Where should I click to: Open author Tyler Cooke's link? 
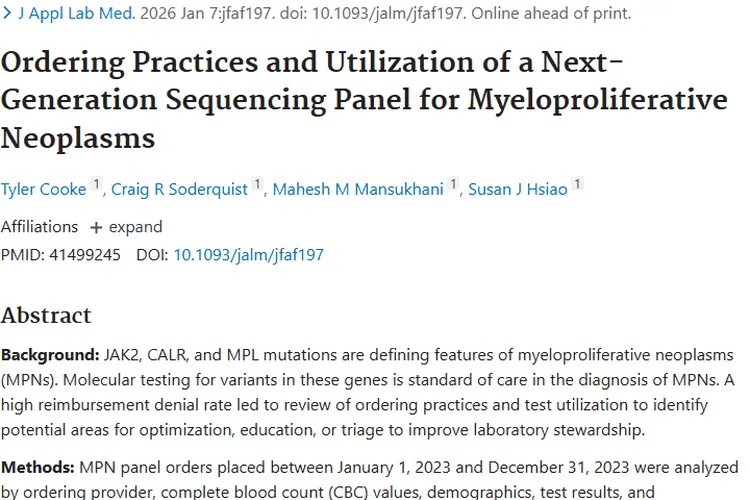[x=44, y=190]
